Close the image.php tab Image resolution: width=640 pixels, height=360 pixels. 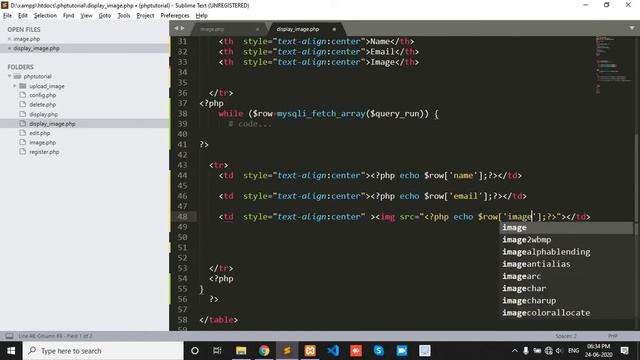click(x=257, y=29)
